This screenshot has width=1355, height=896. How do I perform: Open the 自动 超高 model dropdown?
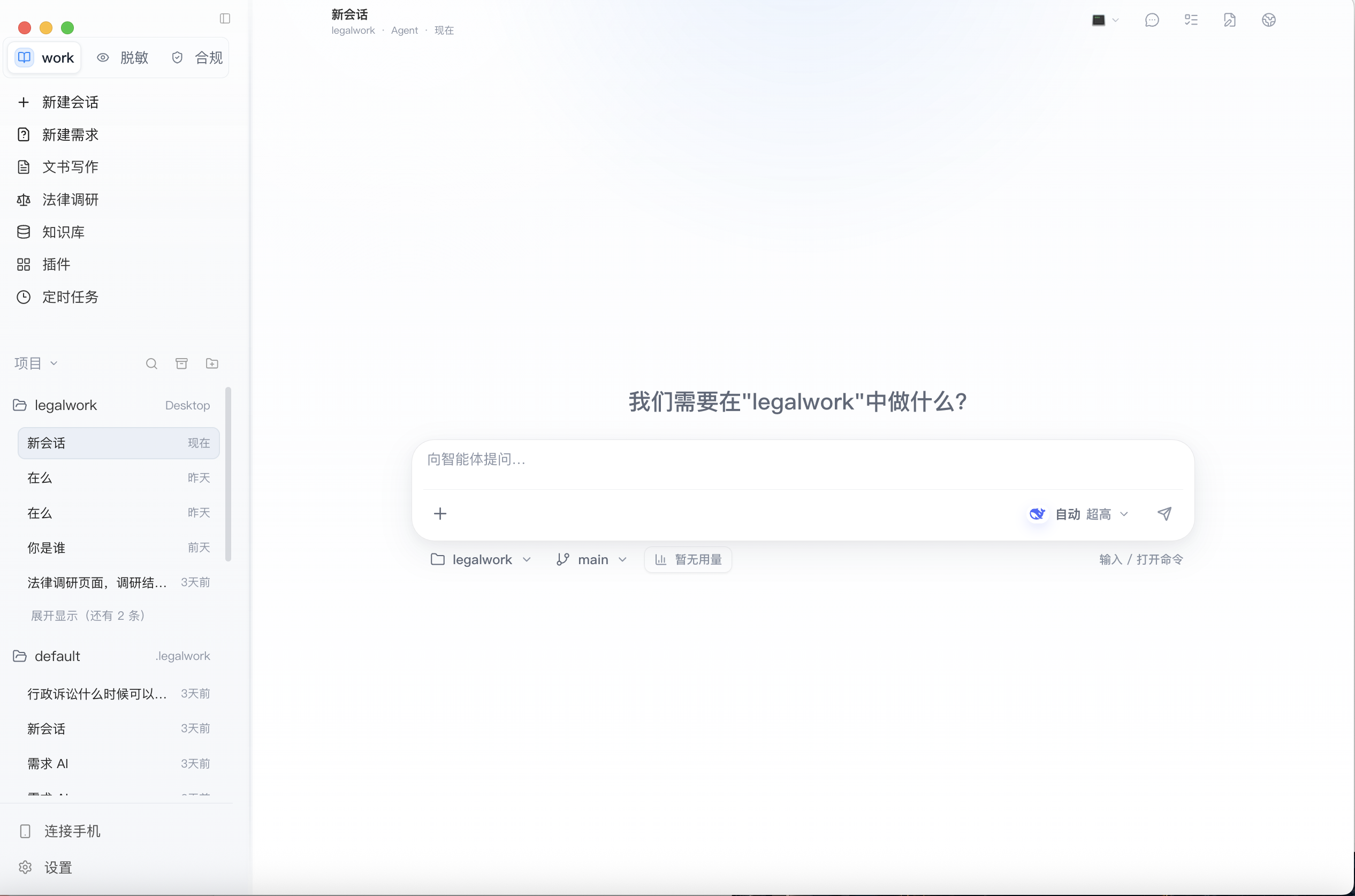click(x=1092, y=514)
